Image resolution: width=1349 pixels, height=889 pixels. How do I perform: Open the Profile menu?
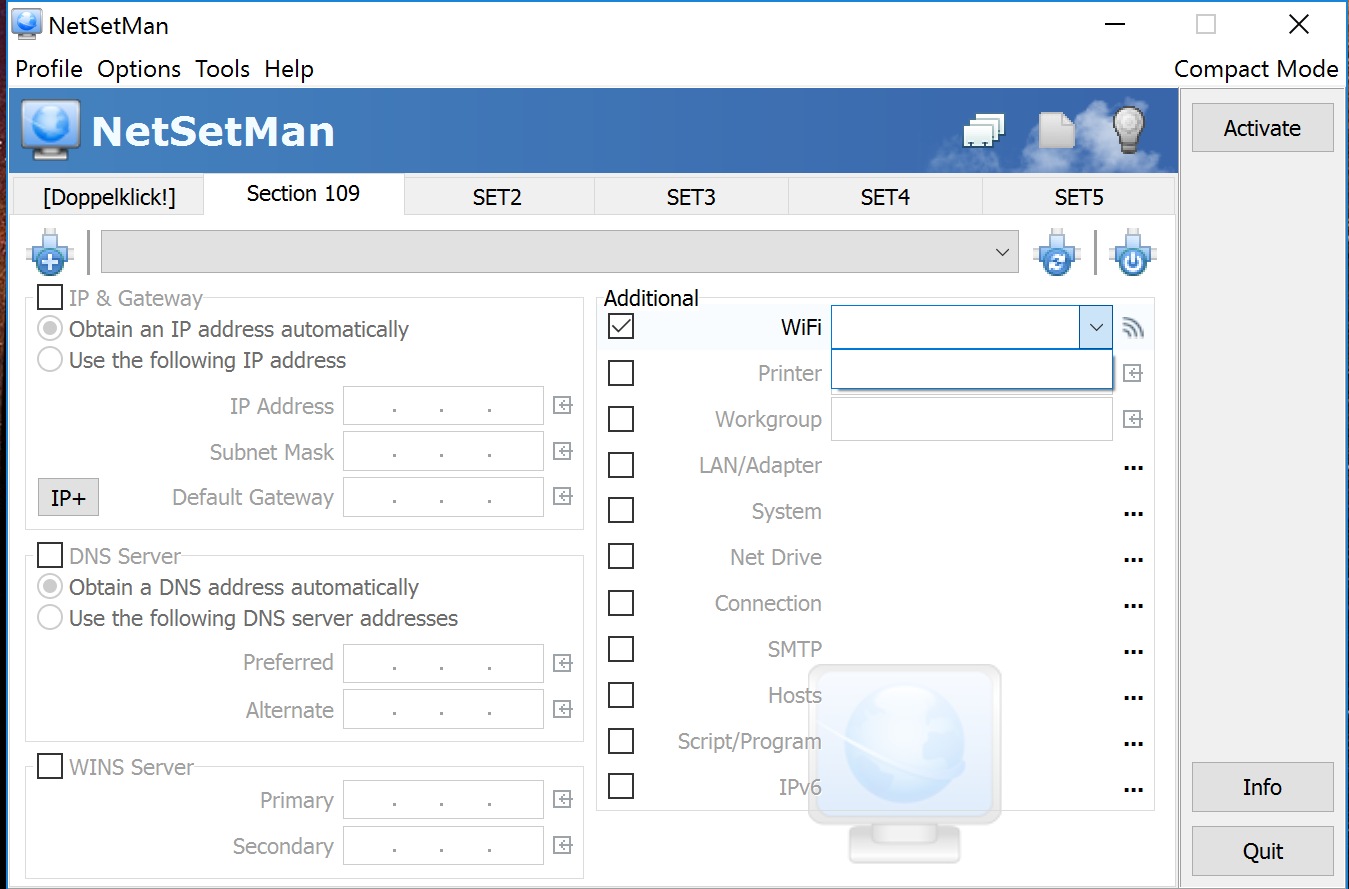(49, 69)
